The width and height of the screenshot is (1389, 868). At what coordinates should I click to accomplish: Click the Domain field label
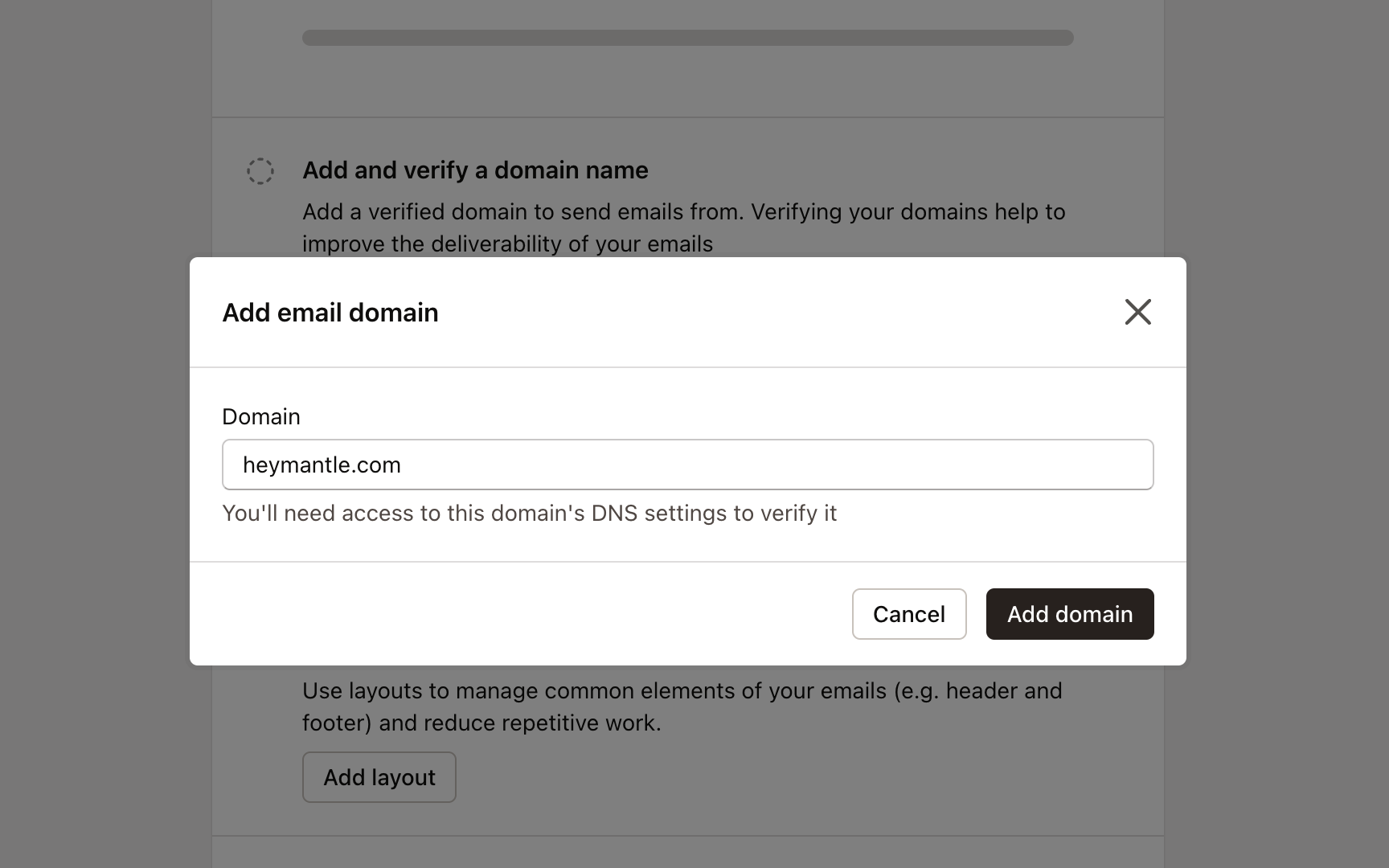260,416
